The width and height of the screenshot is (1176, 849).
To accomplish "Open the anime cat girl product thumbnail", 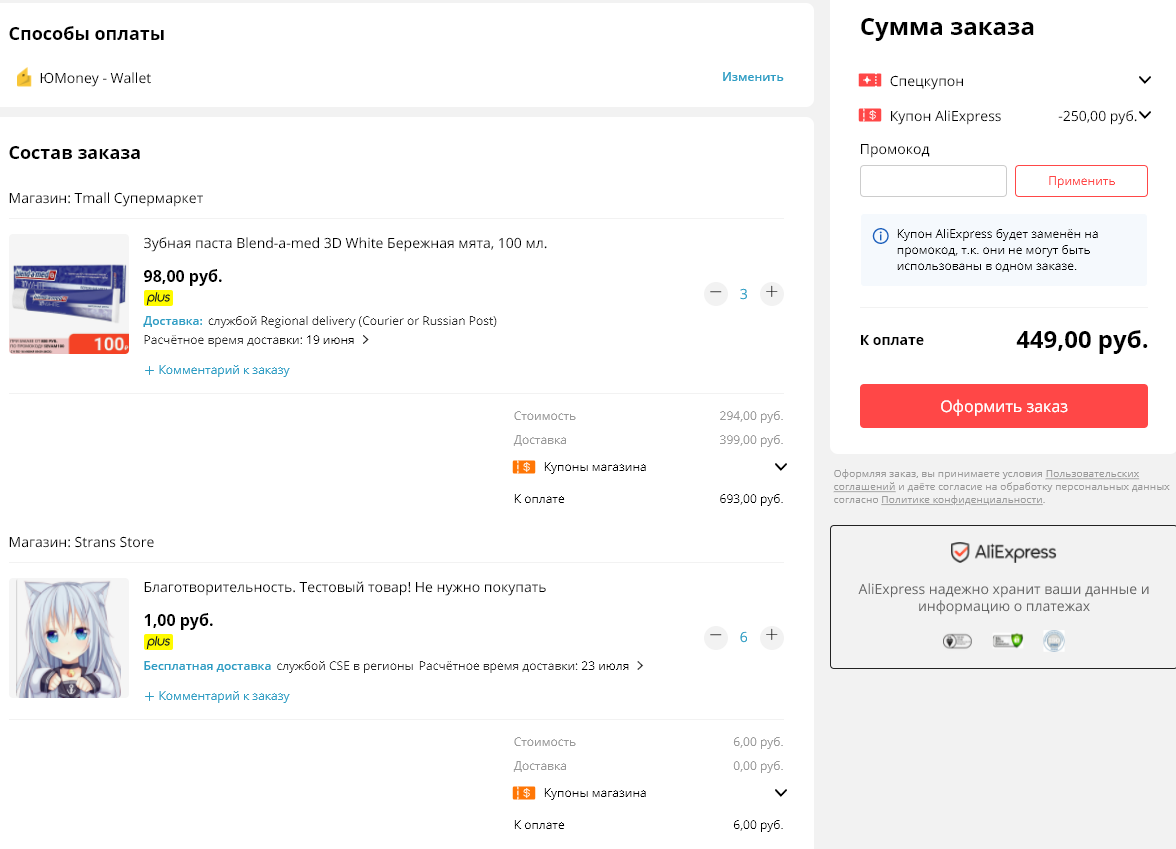I will (x=69, y=638).
